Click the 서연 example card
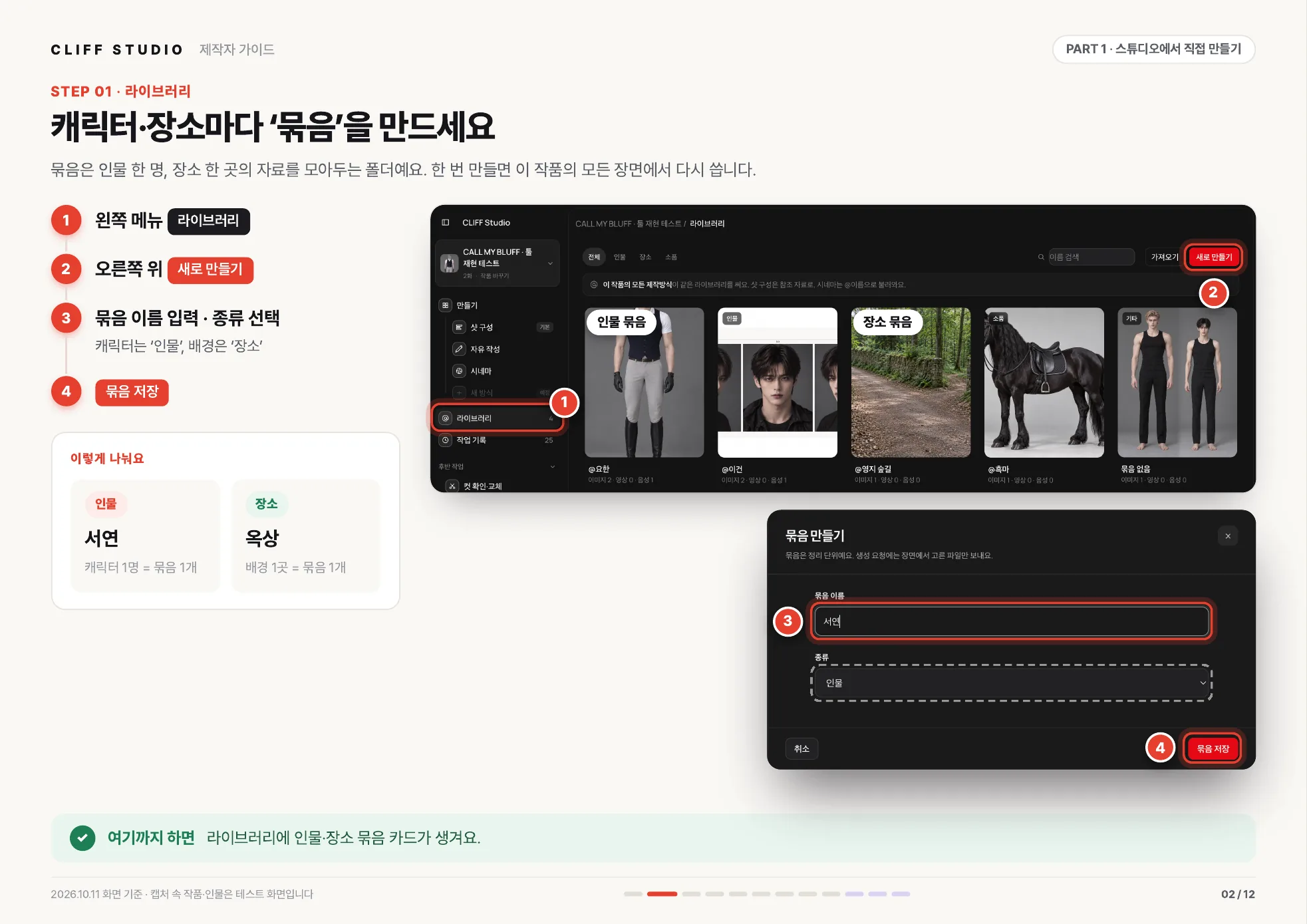 point(145,536)
